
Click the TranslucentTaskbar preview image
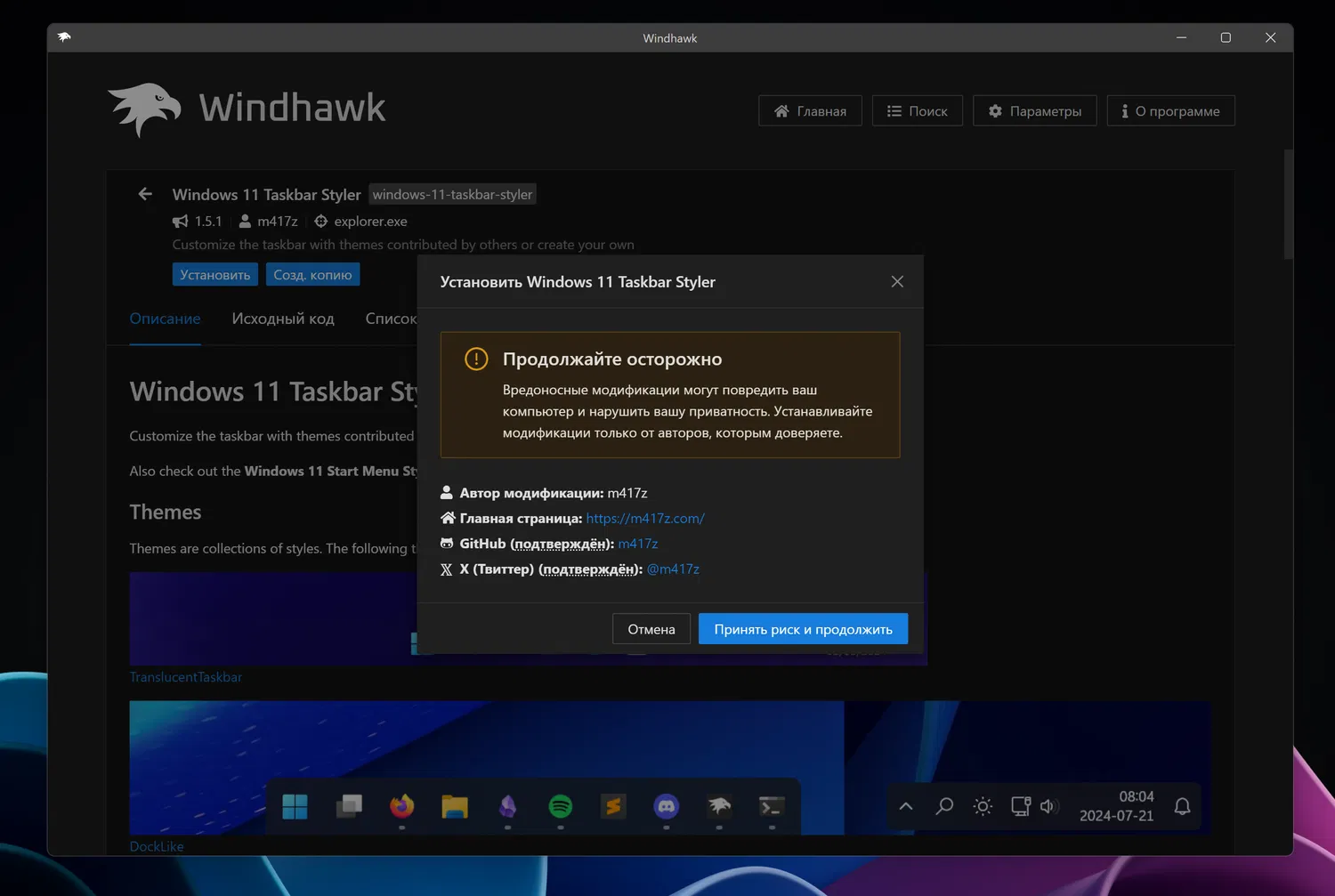click(273, 618)
